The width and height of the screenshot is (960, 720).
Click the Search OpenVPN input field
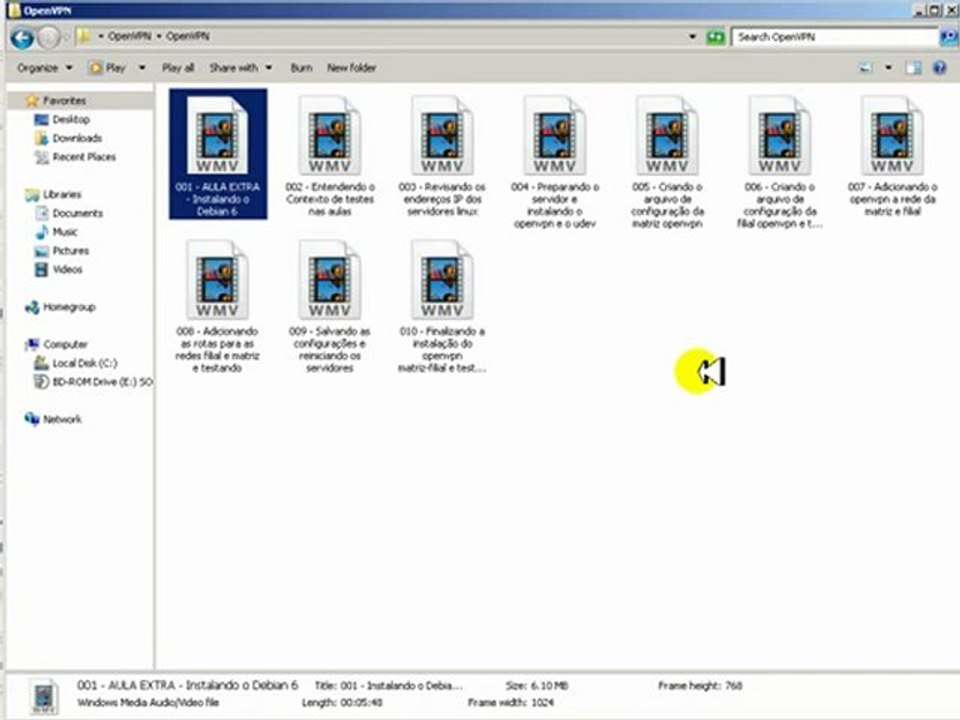836,37
